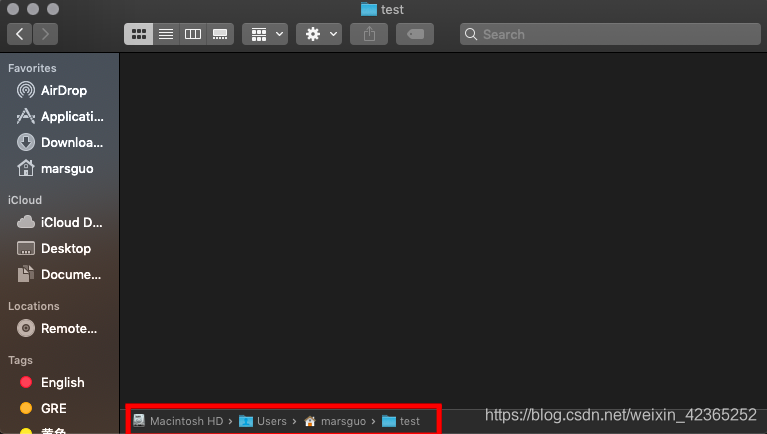Click the iCloud section header
This screenshot has width=767, height=434.
25,200
